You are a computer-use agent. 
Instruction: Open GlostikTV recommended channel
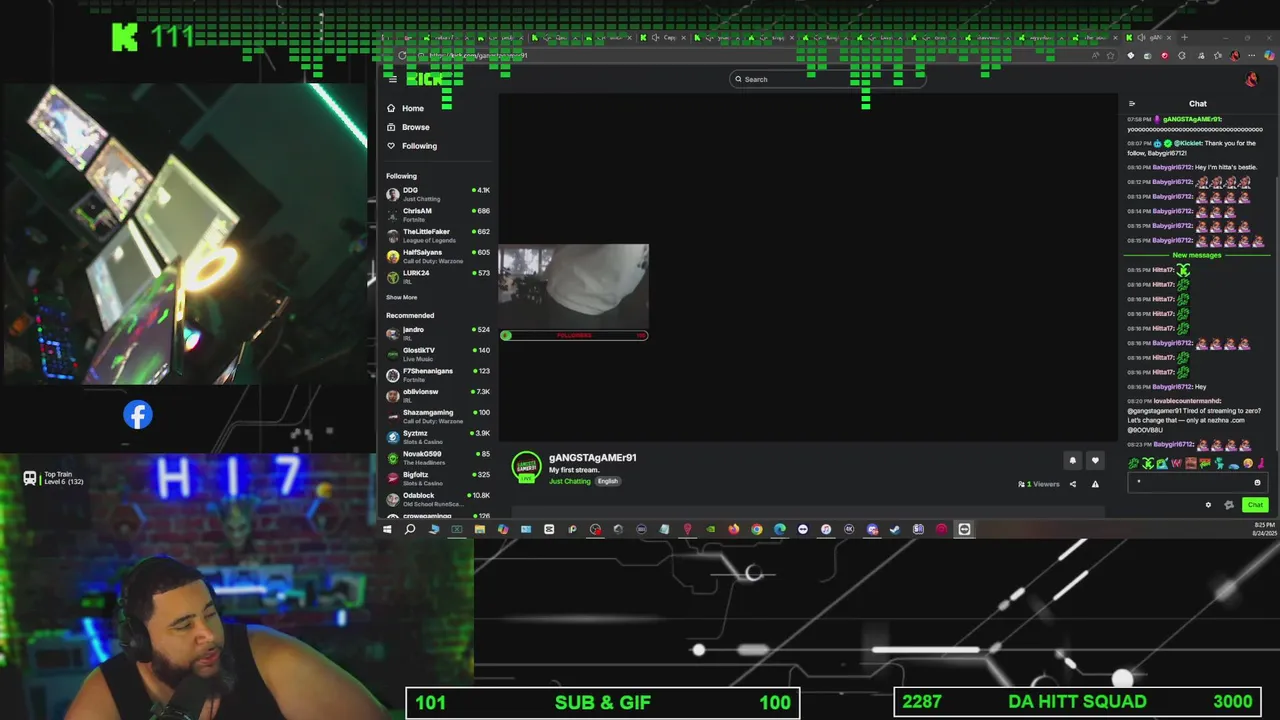(x=438, y=354)
